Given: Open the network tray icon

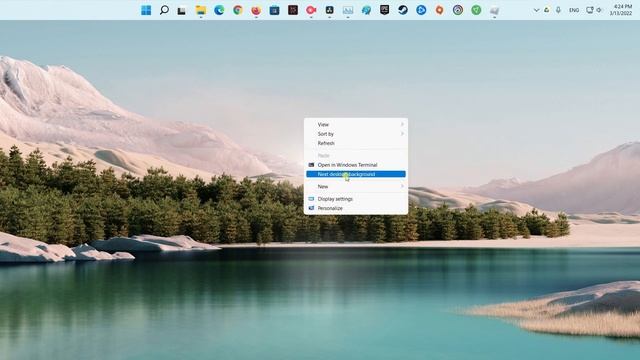Looking at the screenshot, I should [589, 10].
